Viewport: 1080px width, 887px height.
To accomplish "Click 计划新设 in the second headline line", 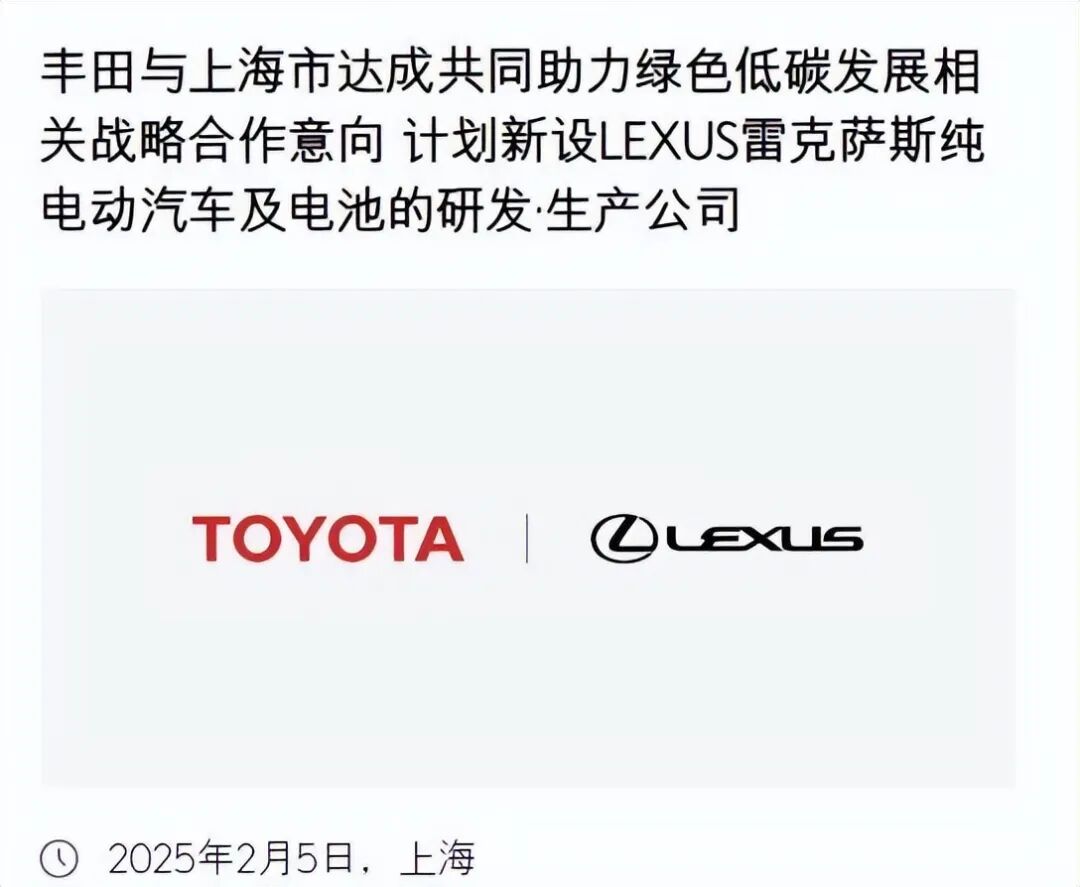I will [499, 142].
